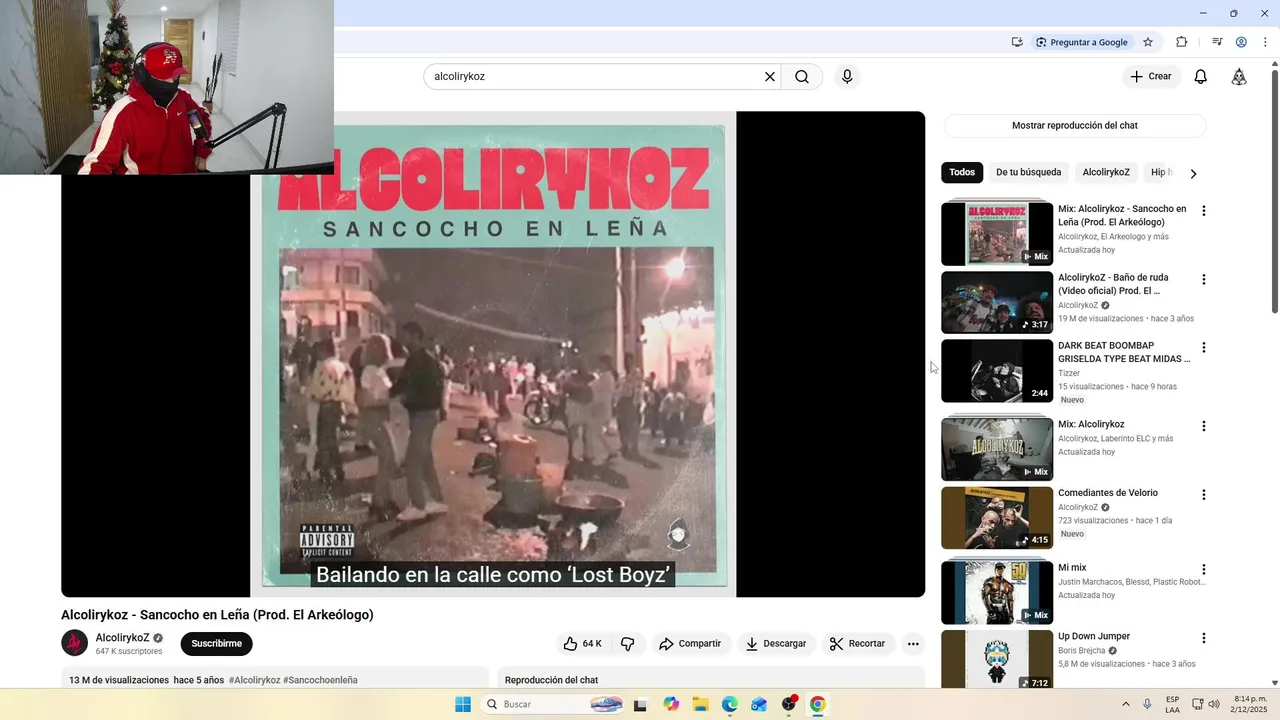
Task: Click the #Sancochoenleña hashtag
Action: (x=320, y=680)
